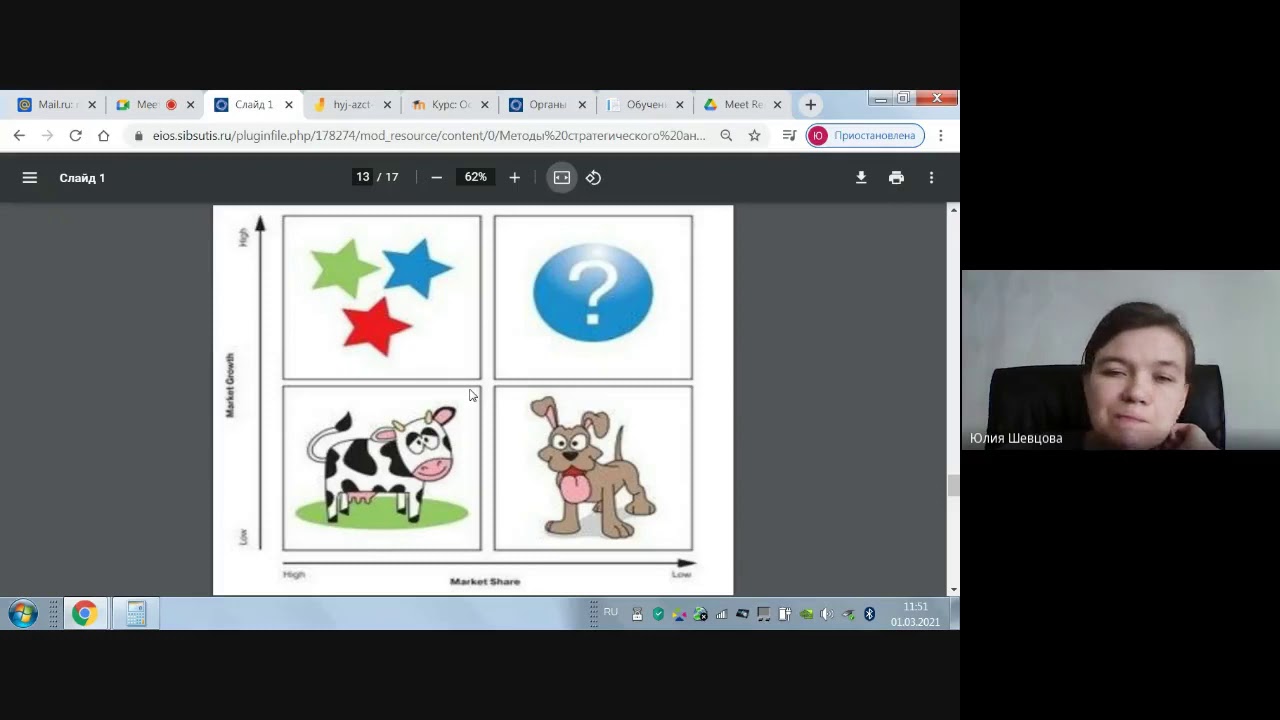
Task: Click the Market Share axis label
Action: pyautogui.click(x=485, y=581)
